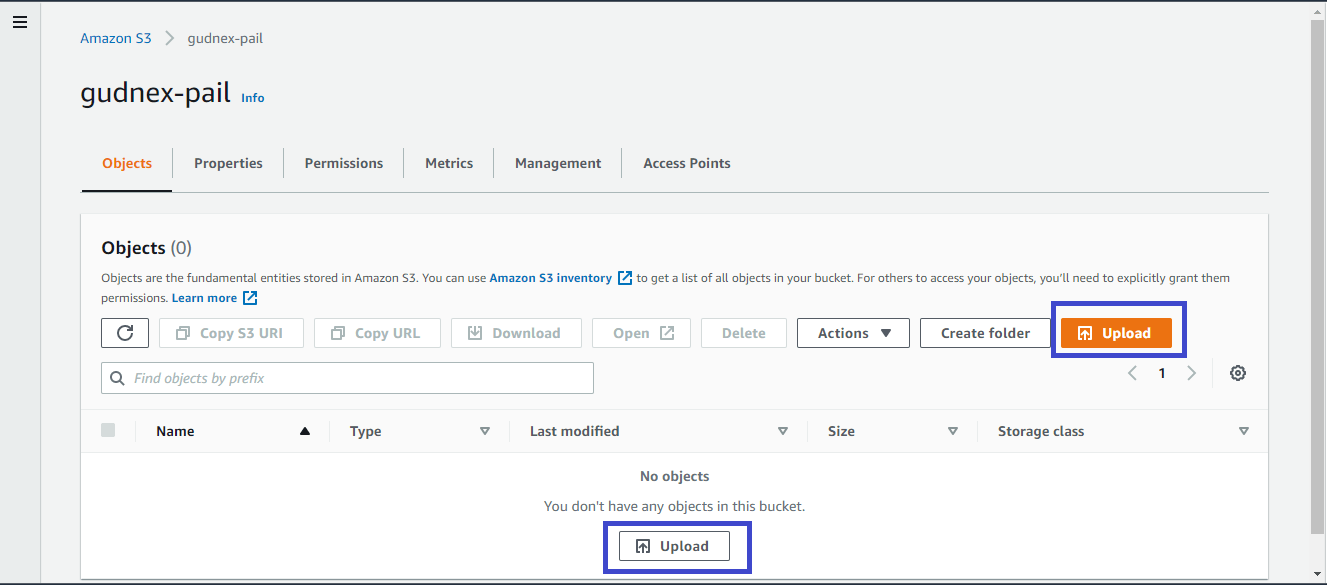Click the gudnex-pail bucket title

coord(155,94)
